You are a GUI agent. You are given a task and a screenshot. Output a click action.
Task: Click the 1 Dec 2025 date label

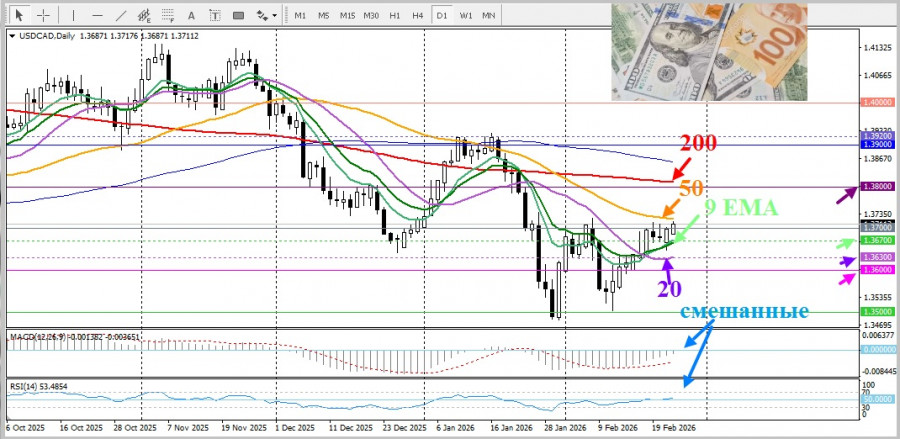pyautogui.click(x=296, y=429)
